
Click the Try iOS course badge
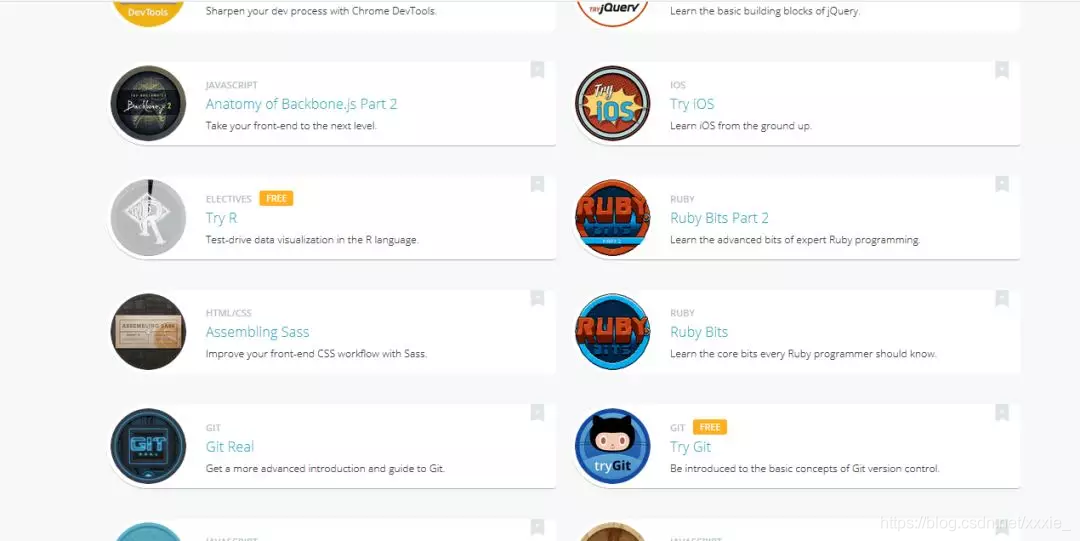click(612, 103)
